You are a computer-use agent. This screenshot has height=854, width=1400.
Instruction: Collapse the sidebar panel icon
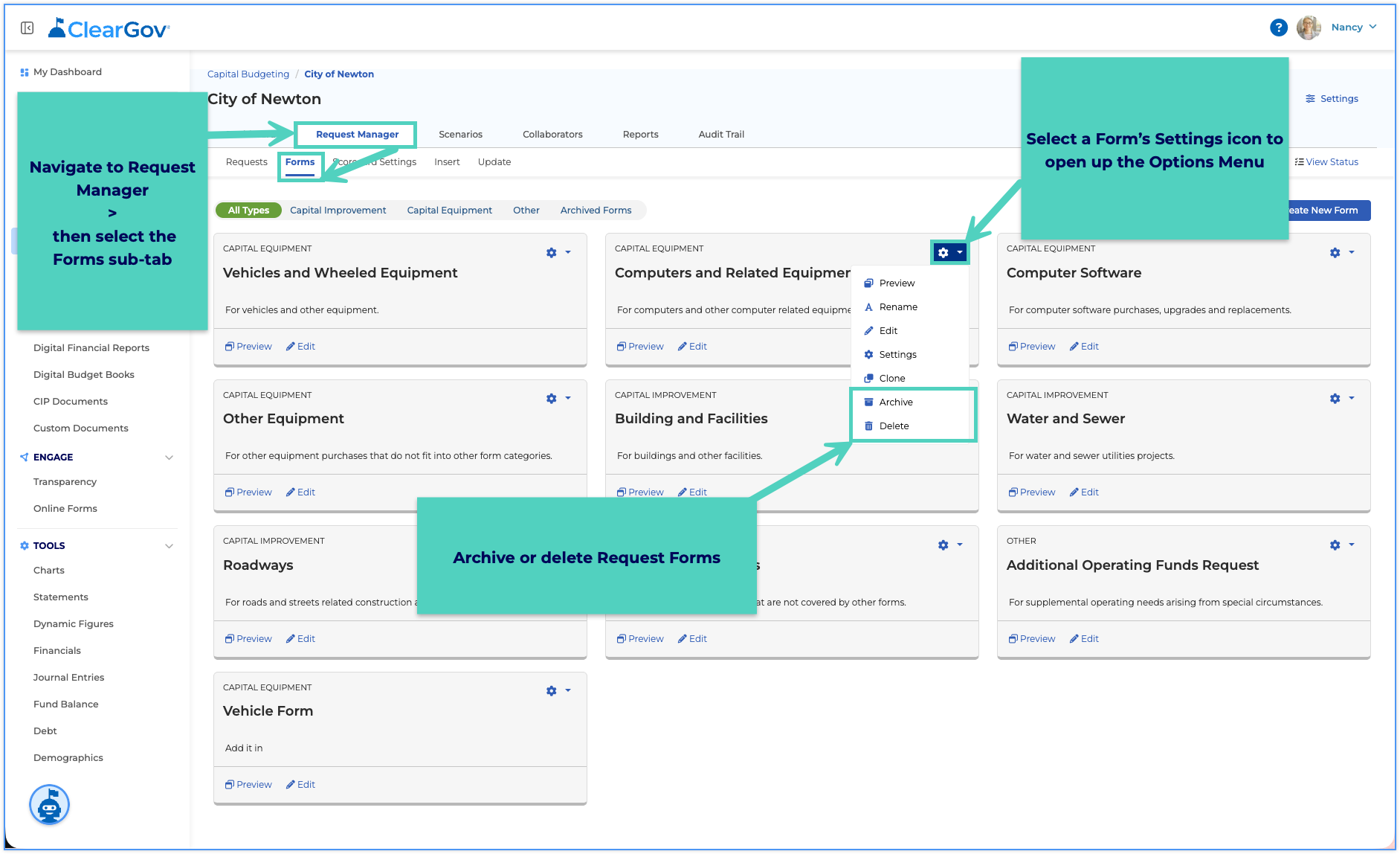28,28
